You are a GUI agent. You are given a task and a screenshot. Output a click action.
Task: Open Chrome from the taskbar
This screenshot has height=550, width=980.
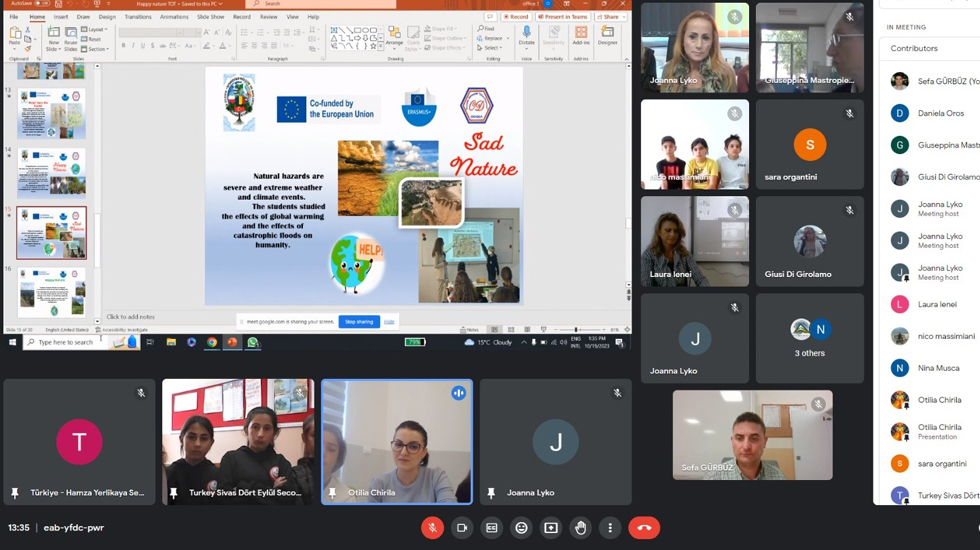click(212, 342)
